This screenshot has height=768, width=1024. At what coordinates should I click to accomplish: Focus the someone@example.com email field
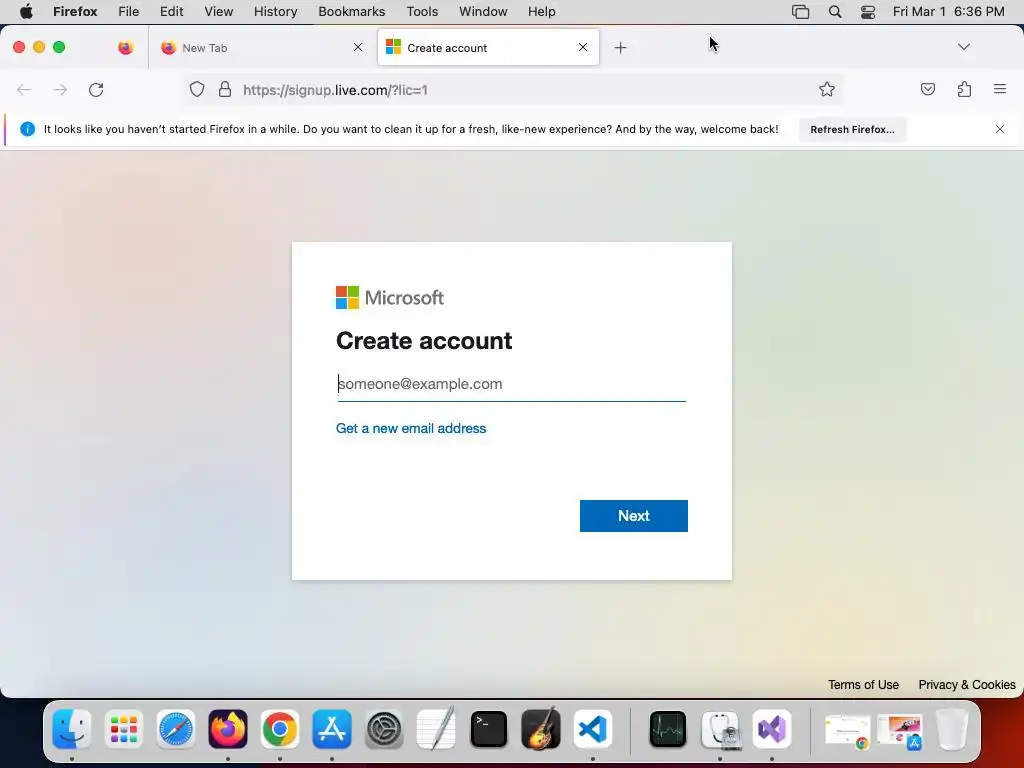[511, 384]
